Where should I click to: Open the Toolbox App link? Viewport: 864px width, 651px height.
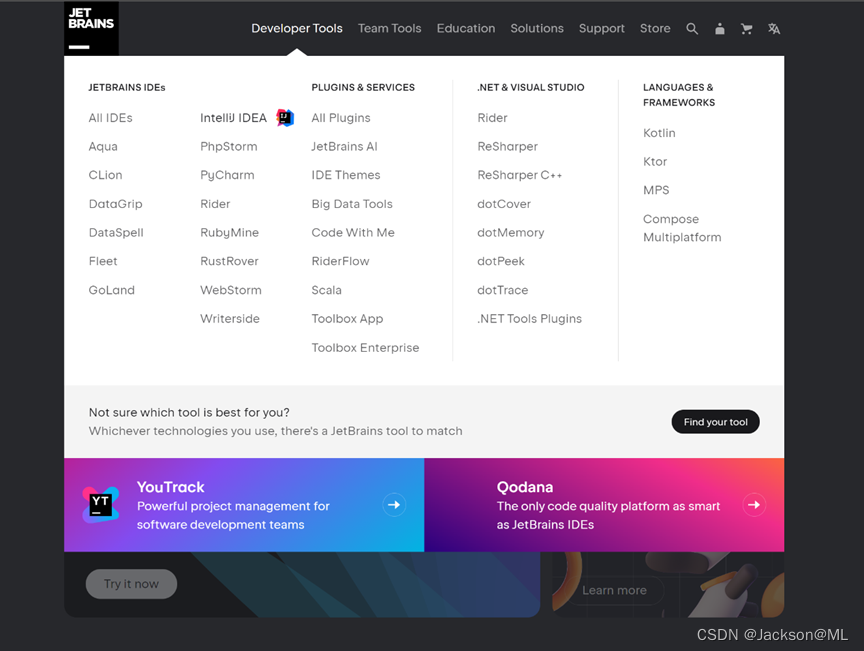(347, 319)
